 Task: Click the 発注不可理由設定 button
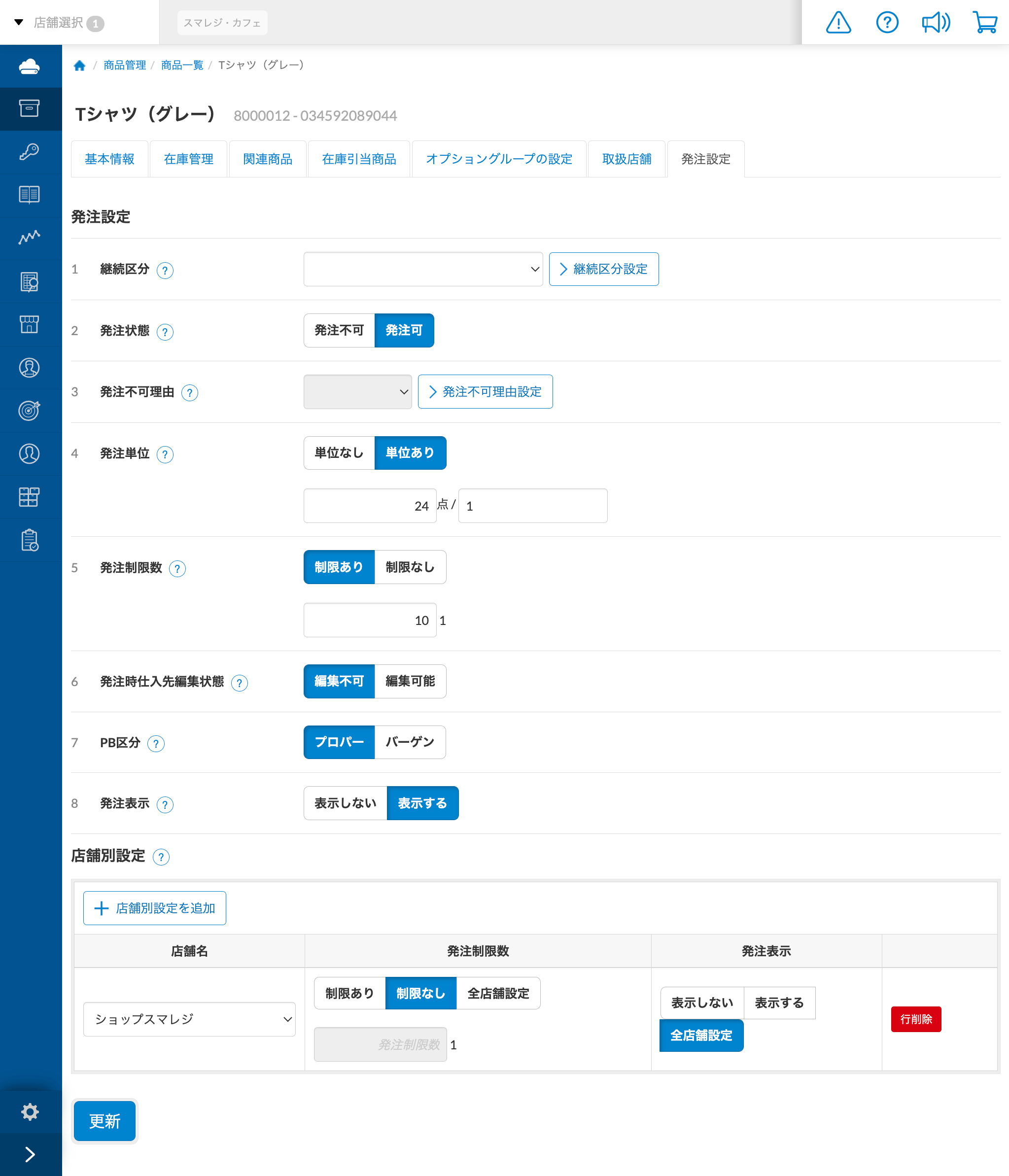485,392
